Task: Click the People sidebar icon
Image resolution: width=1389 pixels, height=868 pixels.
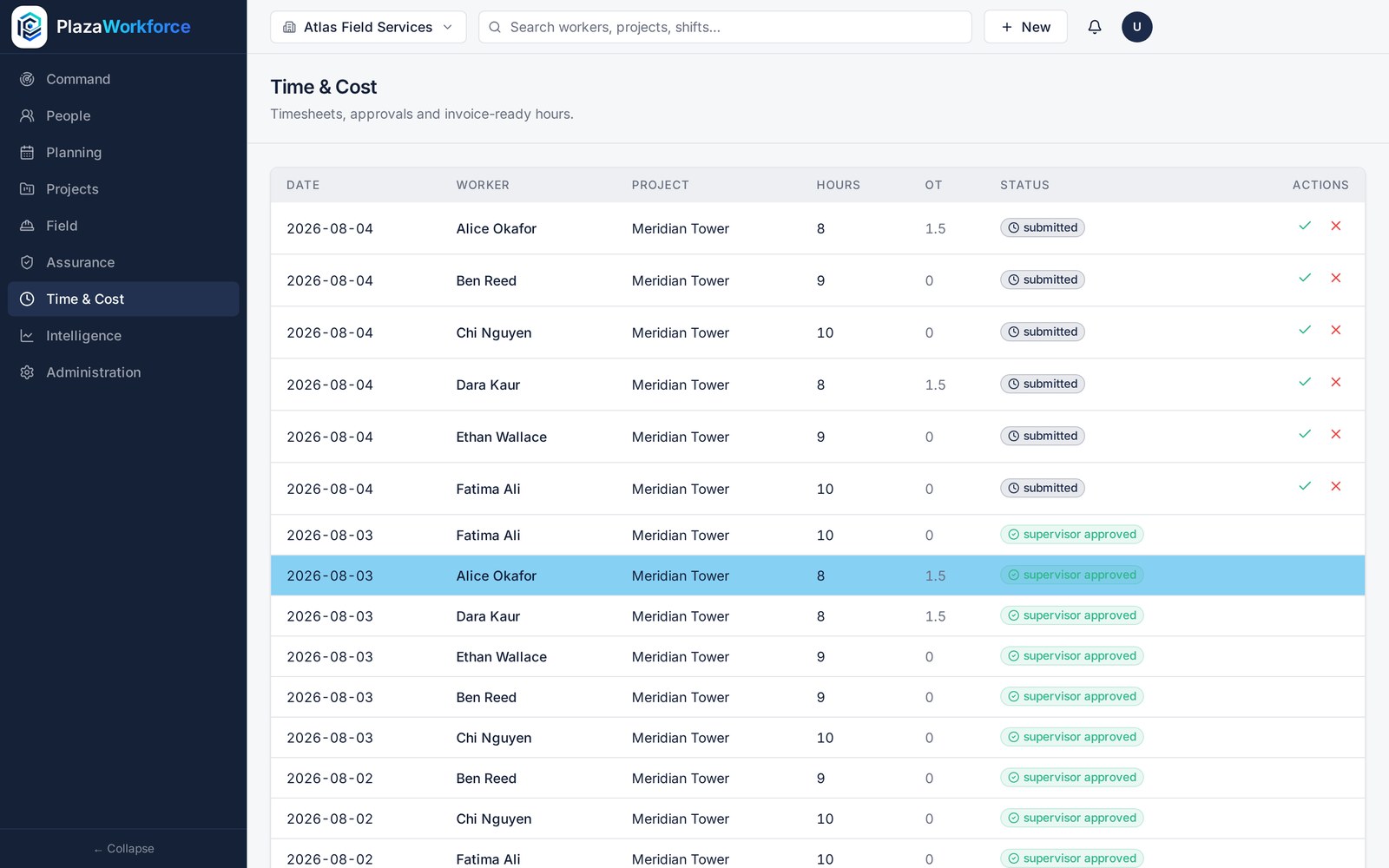Action: (27, 115)
